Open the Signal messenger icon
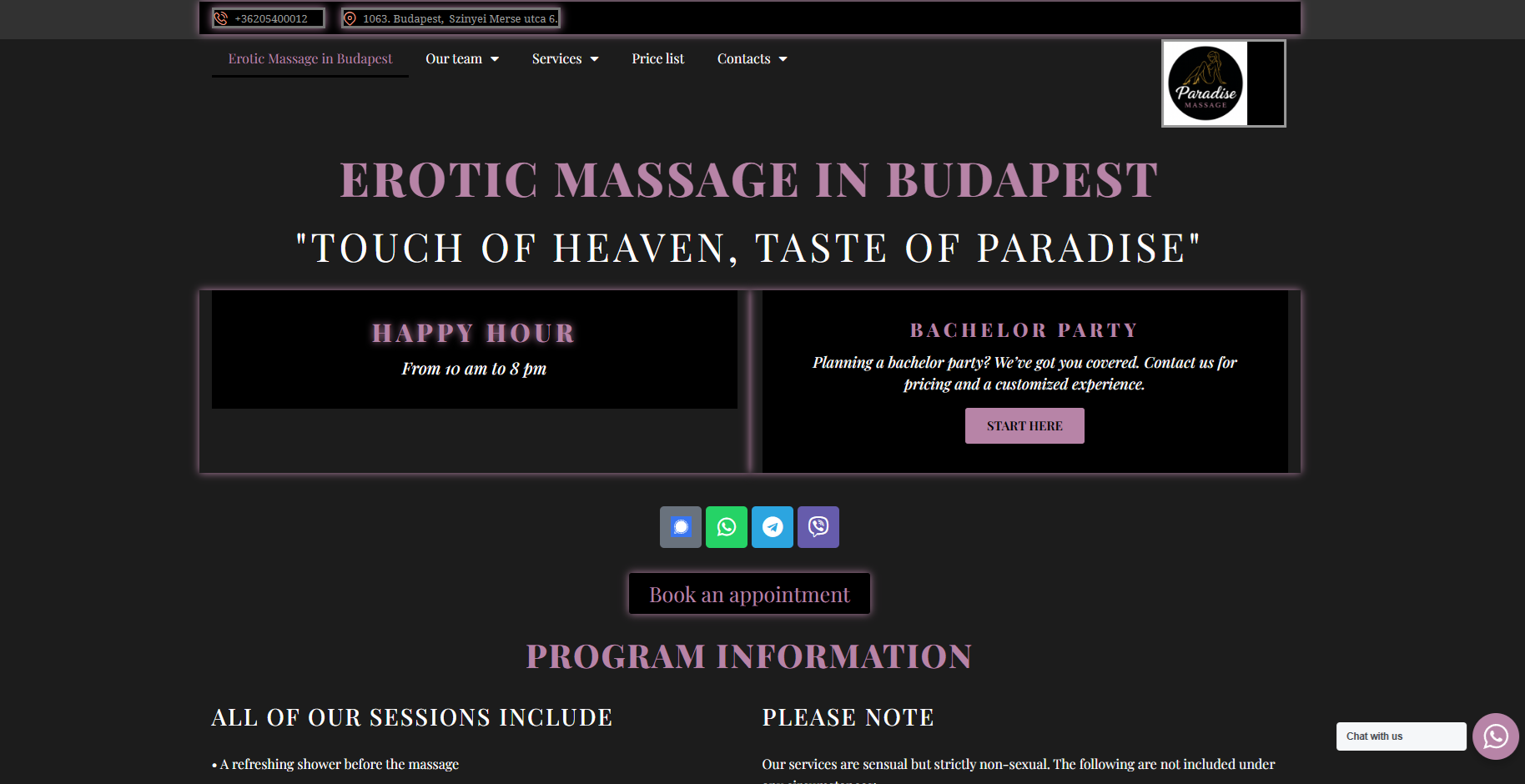 coord(681,527)
